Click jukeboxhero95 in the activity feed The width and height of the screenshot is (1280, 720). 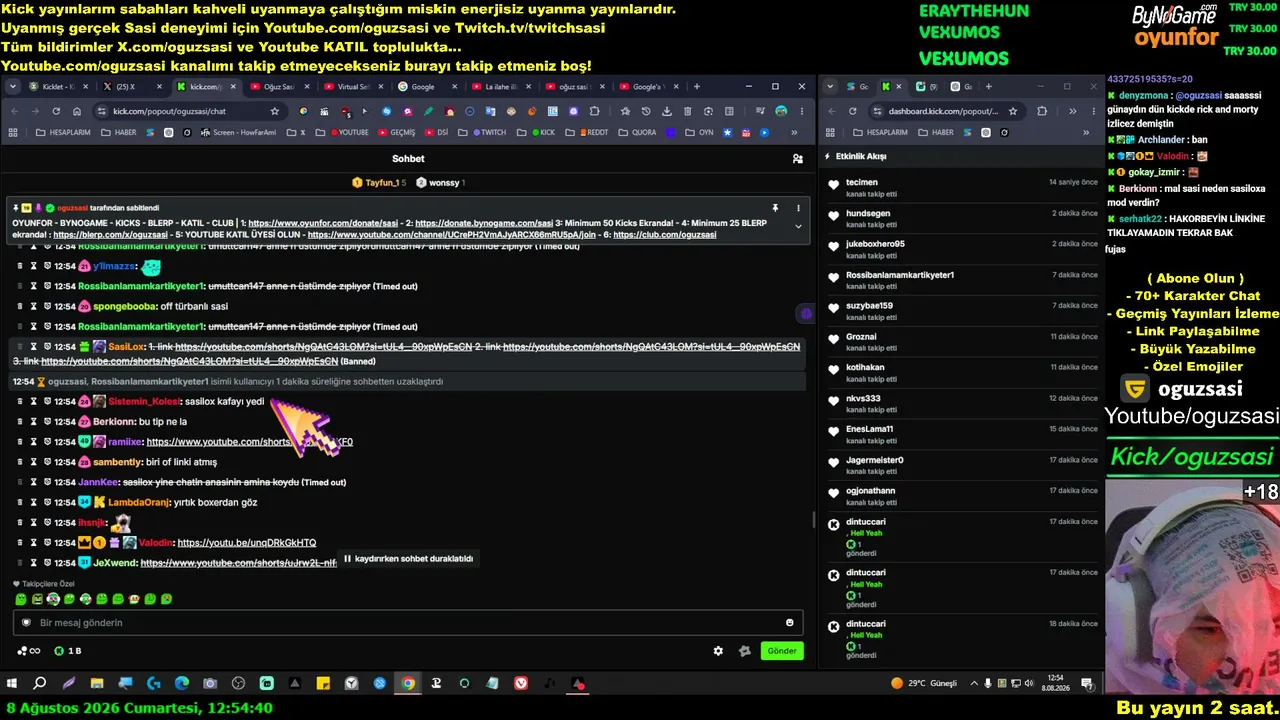[x=875, y=244]
